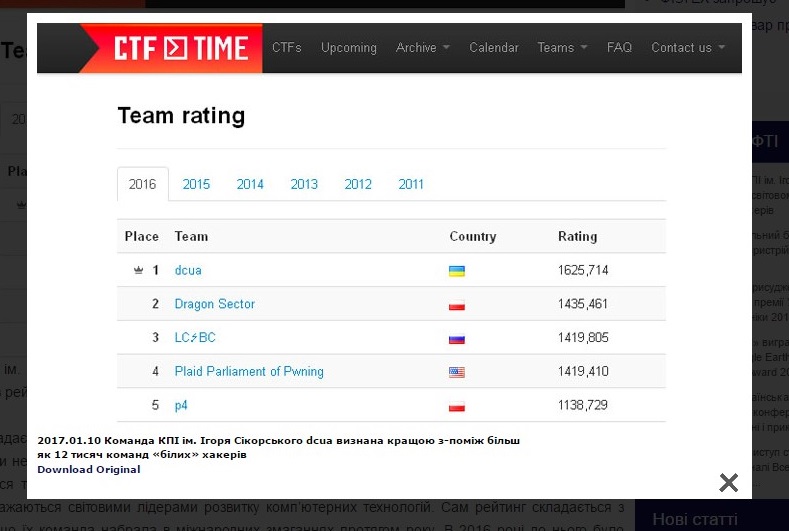Open the Teams dropdown menu

562,48
